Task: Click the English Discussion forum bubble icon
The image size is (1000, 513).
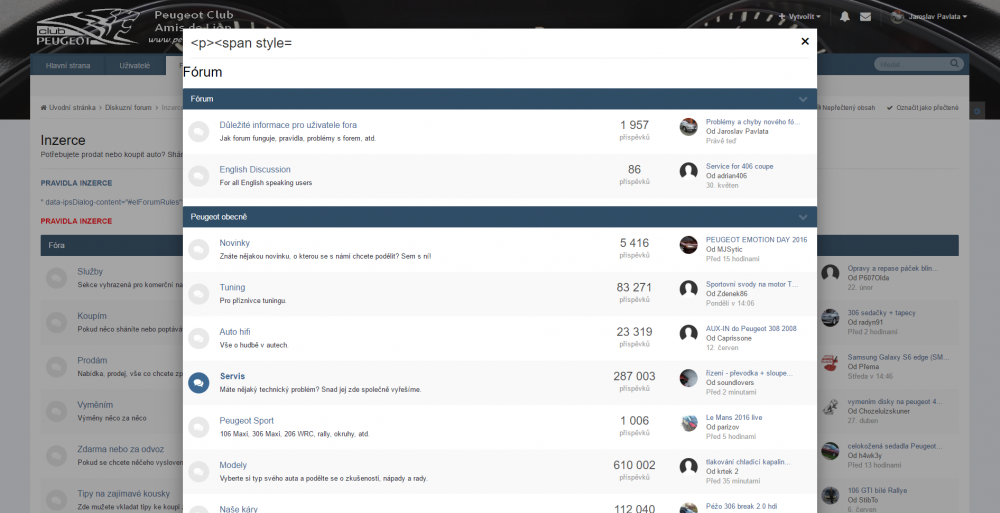Action: point(198,175)
